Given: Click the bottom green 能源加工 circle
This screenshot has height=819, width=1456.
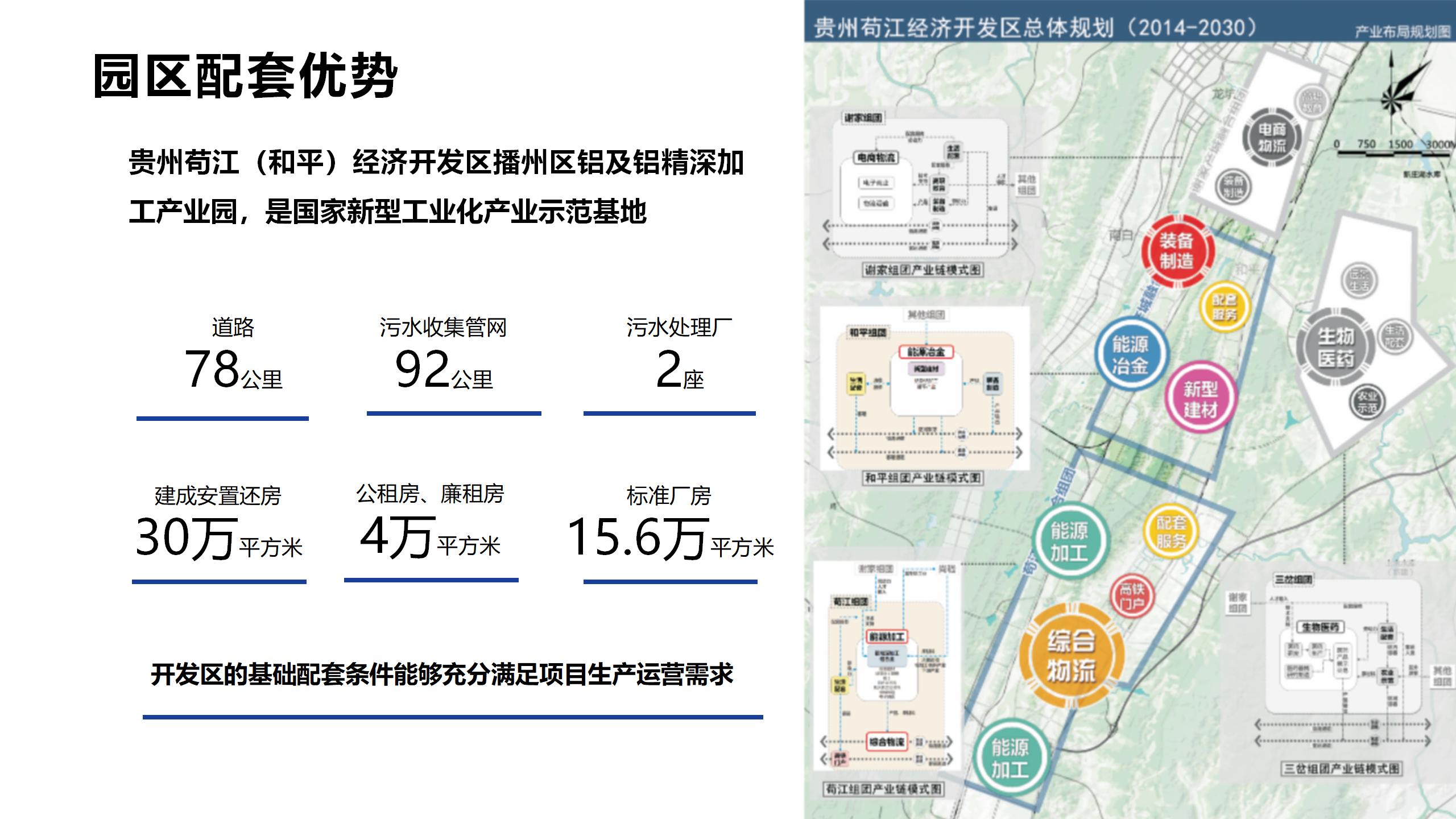Looking at the screenshot, I should coord(1010,758).
